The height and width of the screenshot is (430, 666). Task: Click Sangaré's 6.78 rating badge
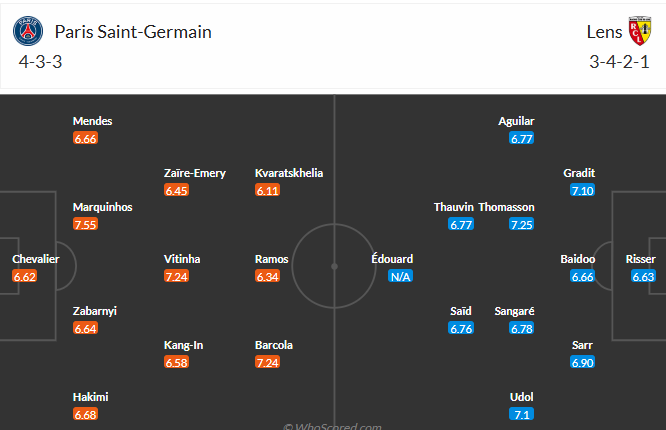(x=522, y=328)
